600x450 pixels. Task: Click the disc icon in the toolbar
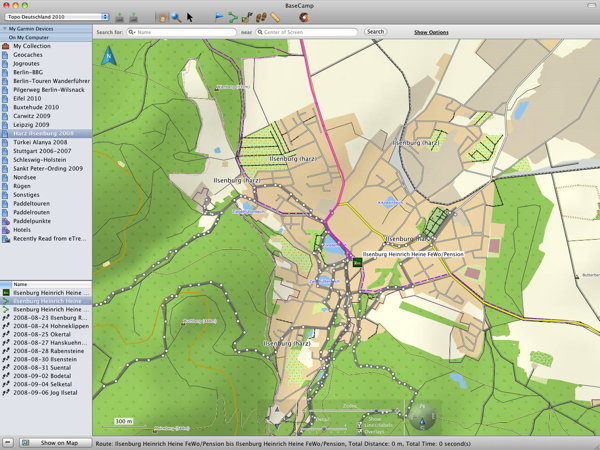coord(304,17)
